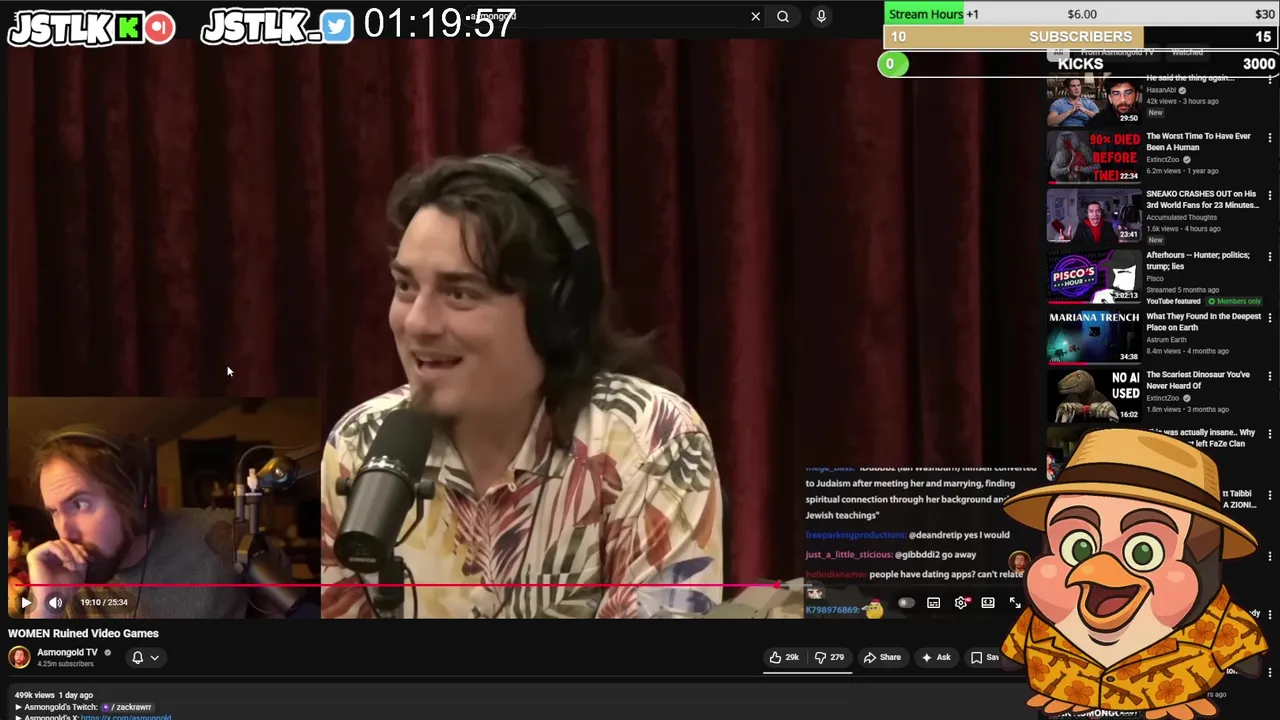
Task: Click the '19:10 / 25:34' time display
Action: point(104,602)
